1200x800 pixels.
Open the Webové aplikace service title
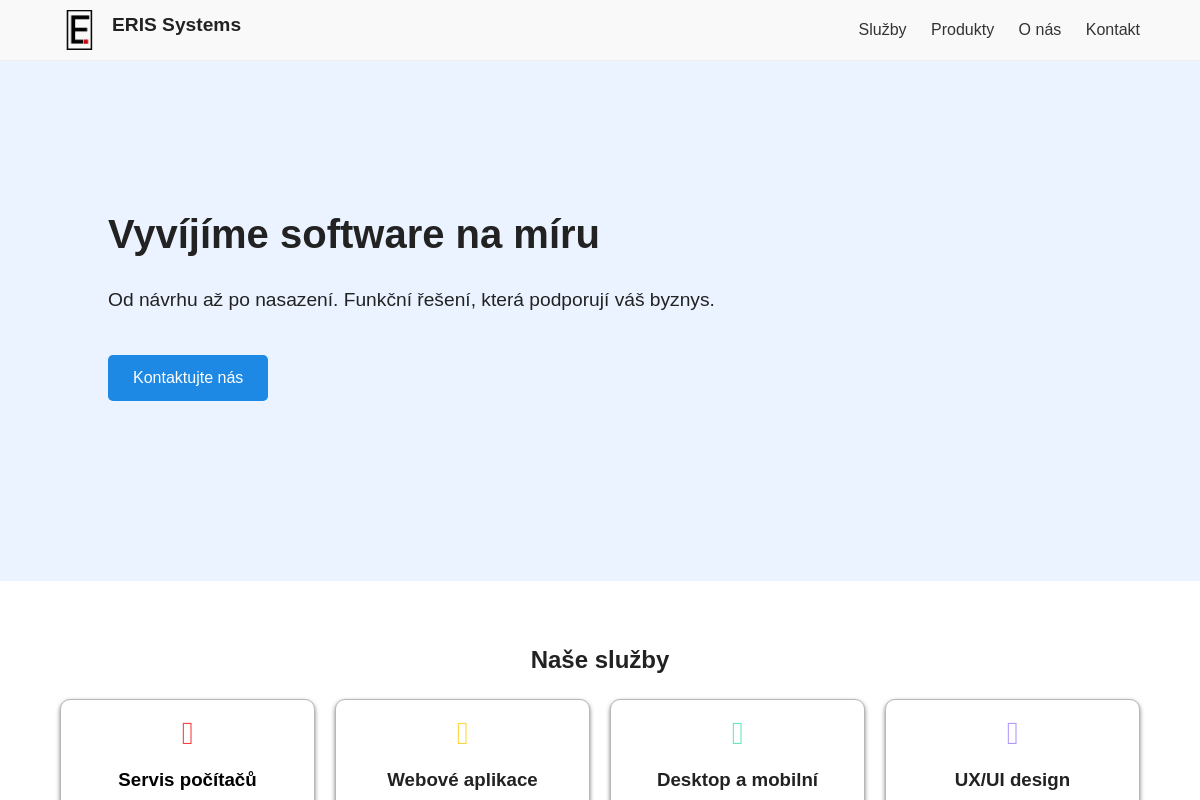462,780
